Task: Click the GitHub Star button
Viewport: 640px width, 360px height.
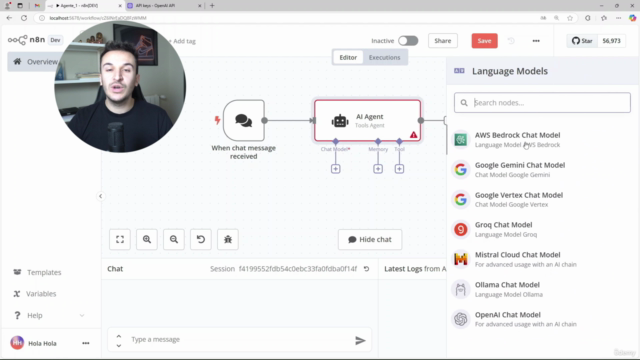Action: (582, 41)
